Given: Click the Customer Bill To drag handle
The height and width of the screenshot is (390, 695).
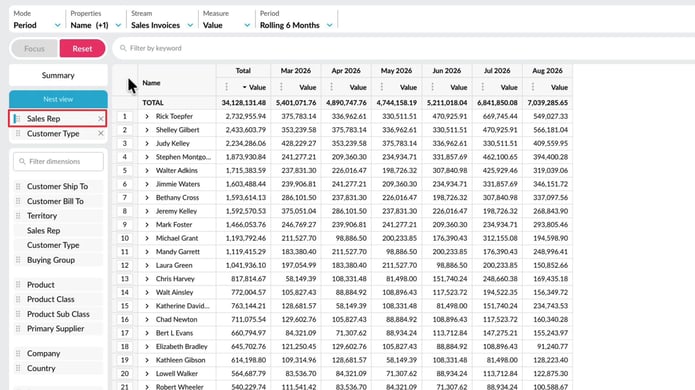Looking at the screenshot, I should (x=18, y=201).
